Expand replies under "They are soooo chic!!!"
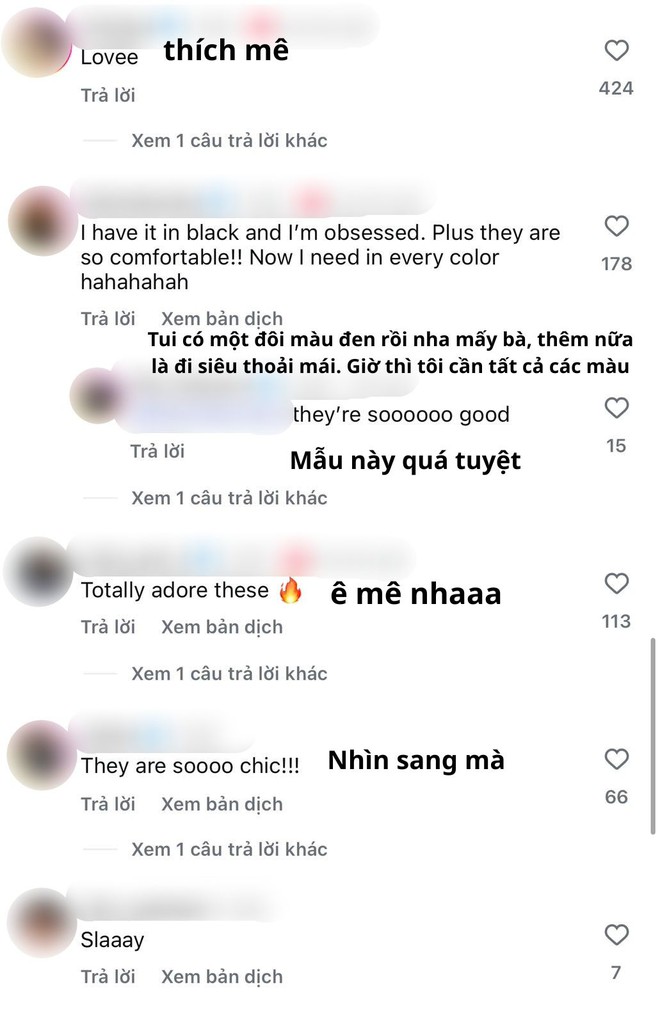Viewport: 660px width, 1018px height. coord(229,849)
